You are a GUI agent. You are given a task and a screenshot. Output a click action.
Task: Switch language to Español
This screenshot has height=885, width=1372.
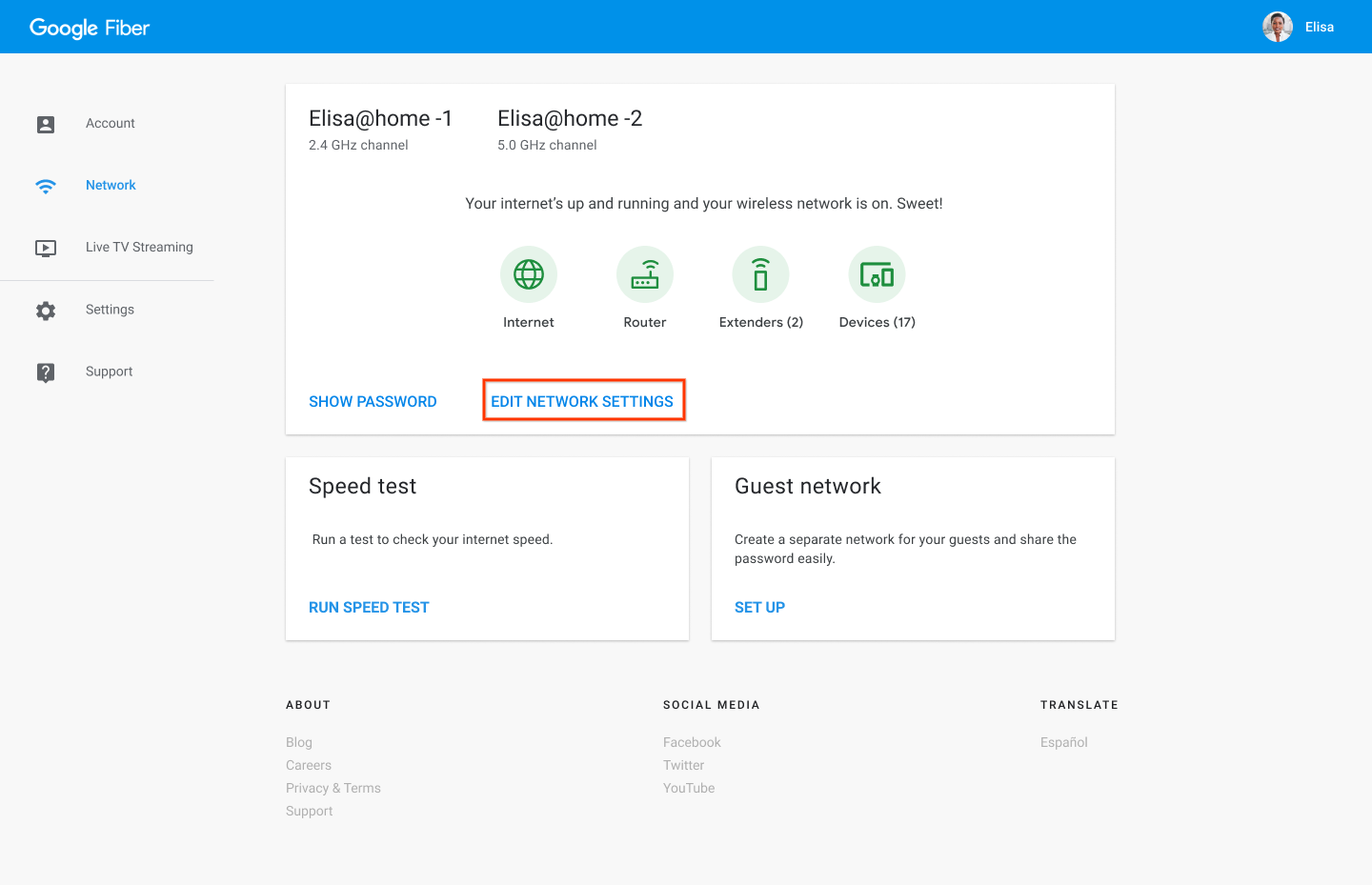1064,742
